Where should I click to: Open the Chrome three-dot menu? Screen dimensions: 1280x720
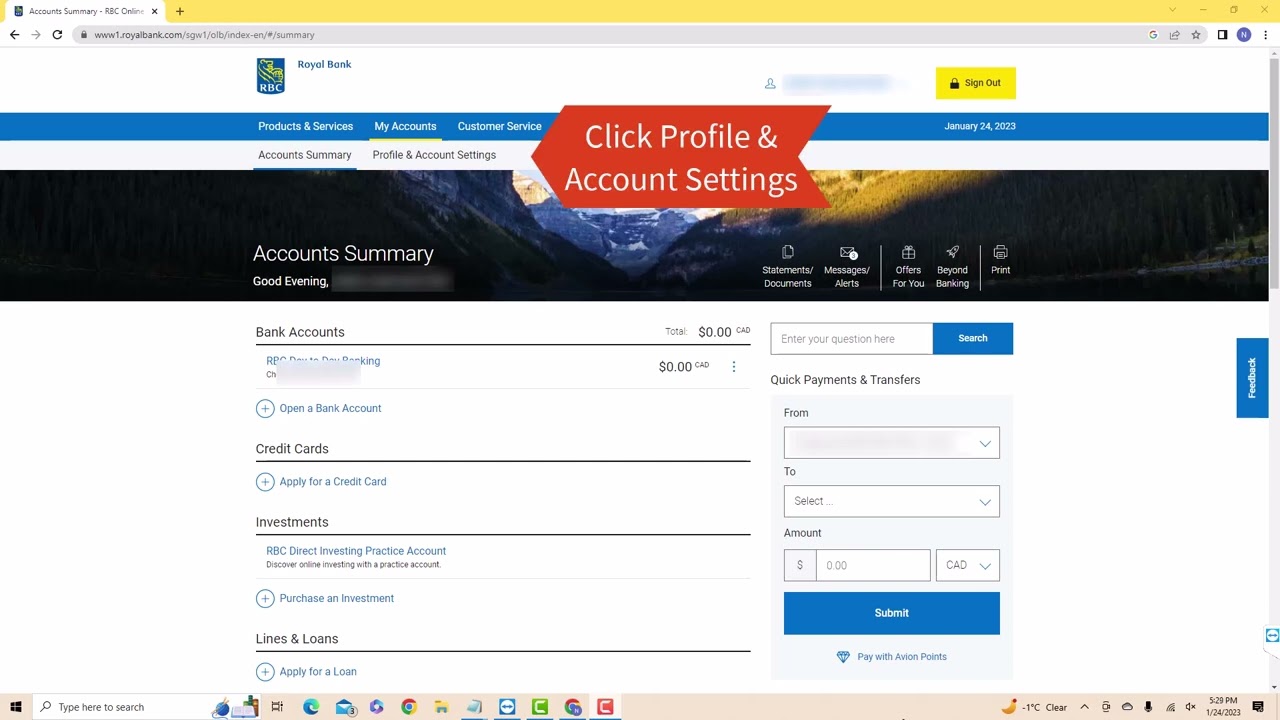coord(1265,35)
